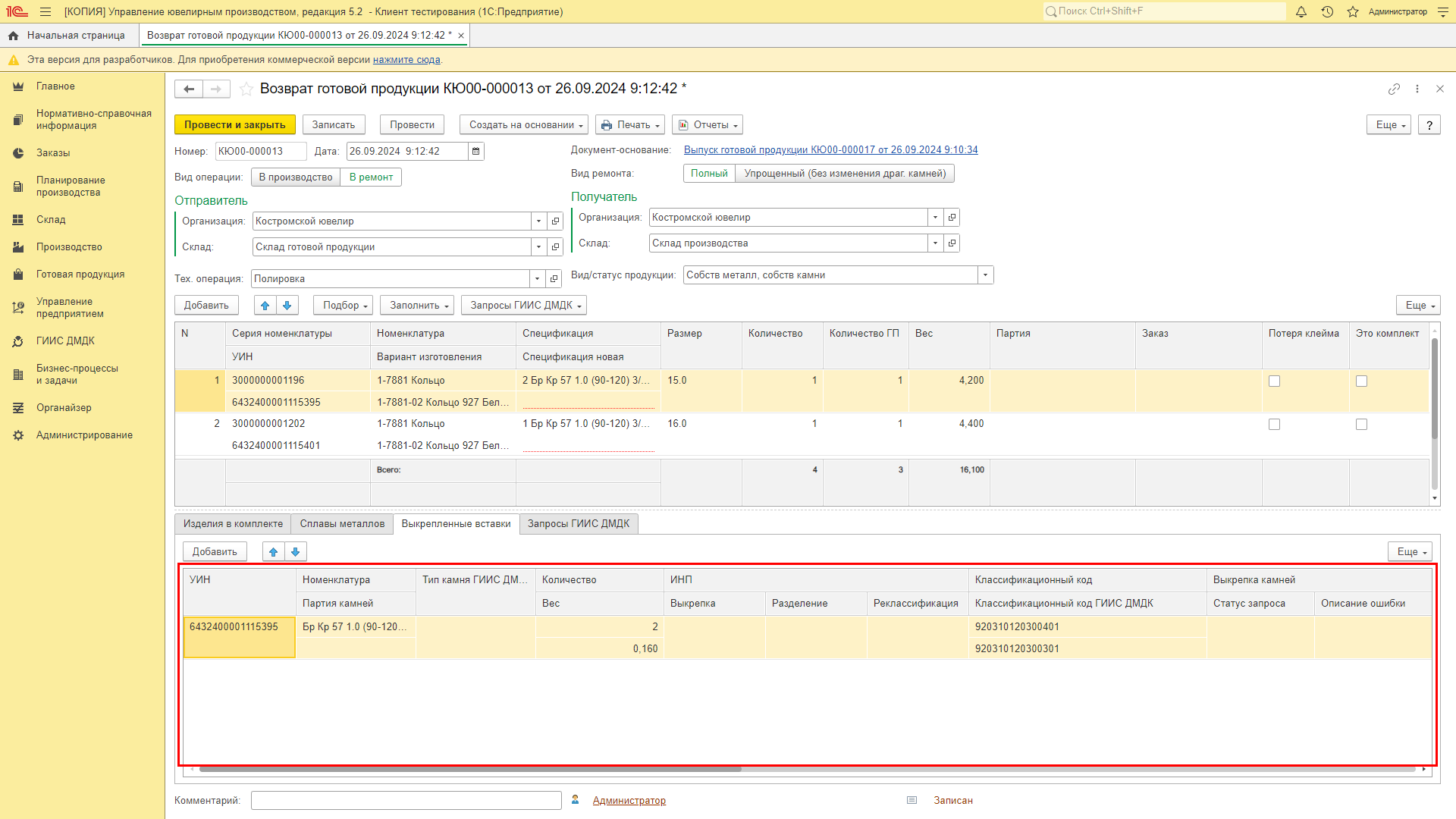Open ГИИС ДМДК sidebar section
Viewport: 1456px width, 819px height.
pyautogui.click(x=65, y=341)
